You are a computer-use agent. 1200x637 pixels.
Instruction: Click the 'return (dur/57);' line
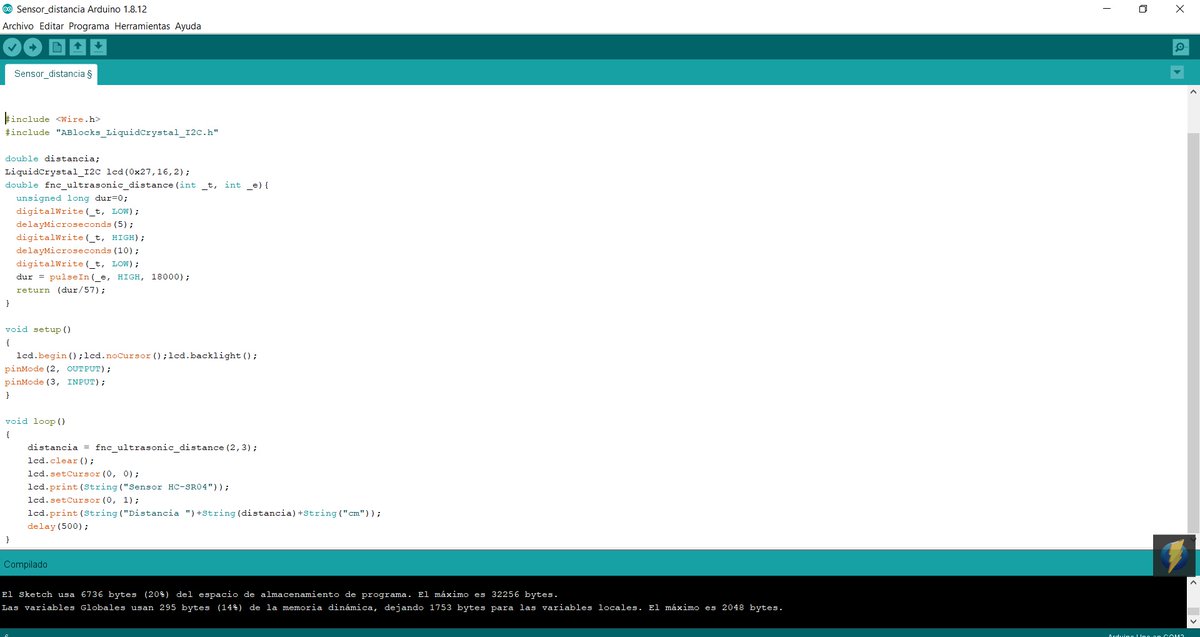(x=60, y=290)
